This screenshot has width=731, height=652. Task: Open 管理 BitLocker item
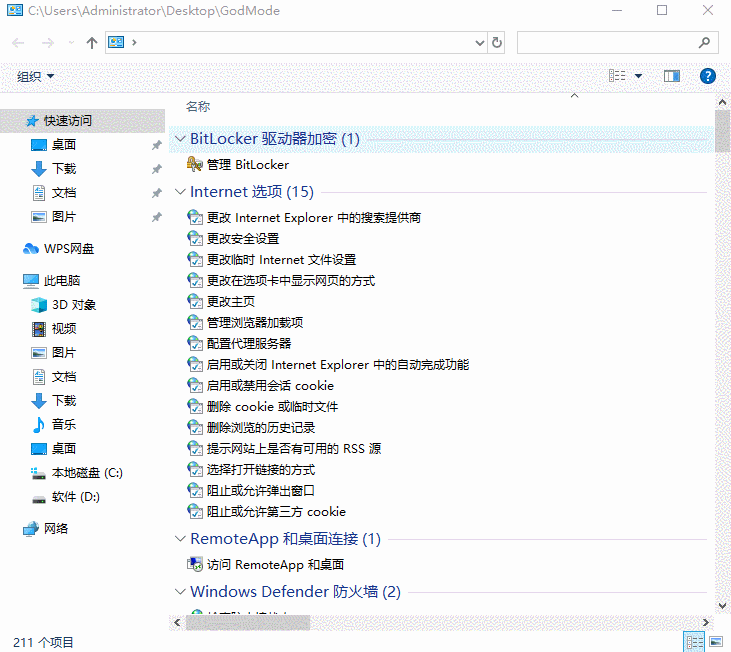[x=238, y=165]
